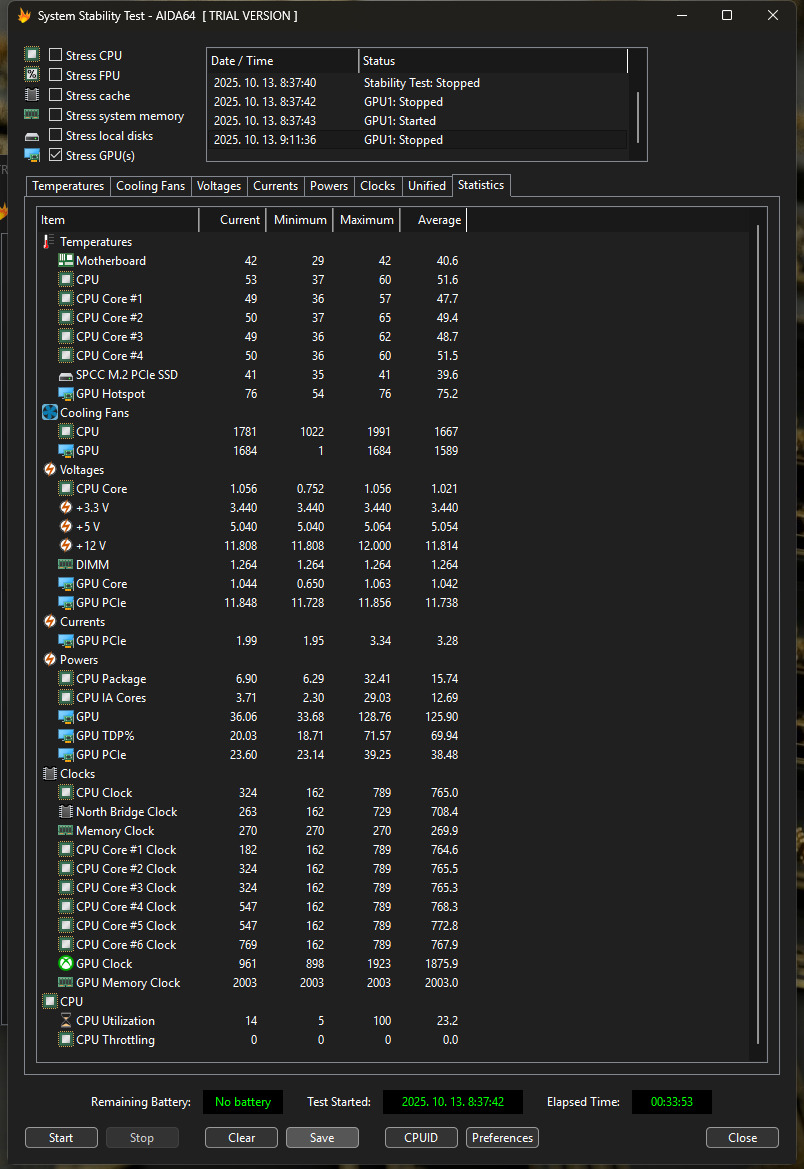Click the Currents group lightning icon

(50, 621)
